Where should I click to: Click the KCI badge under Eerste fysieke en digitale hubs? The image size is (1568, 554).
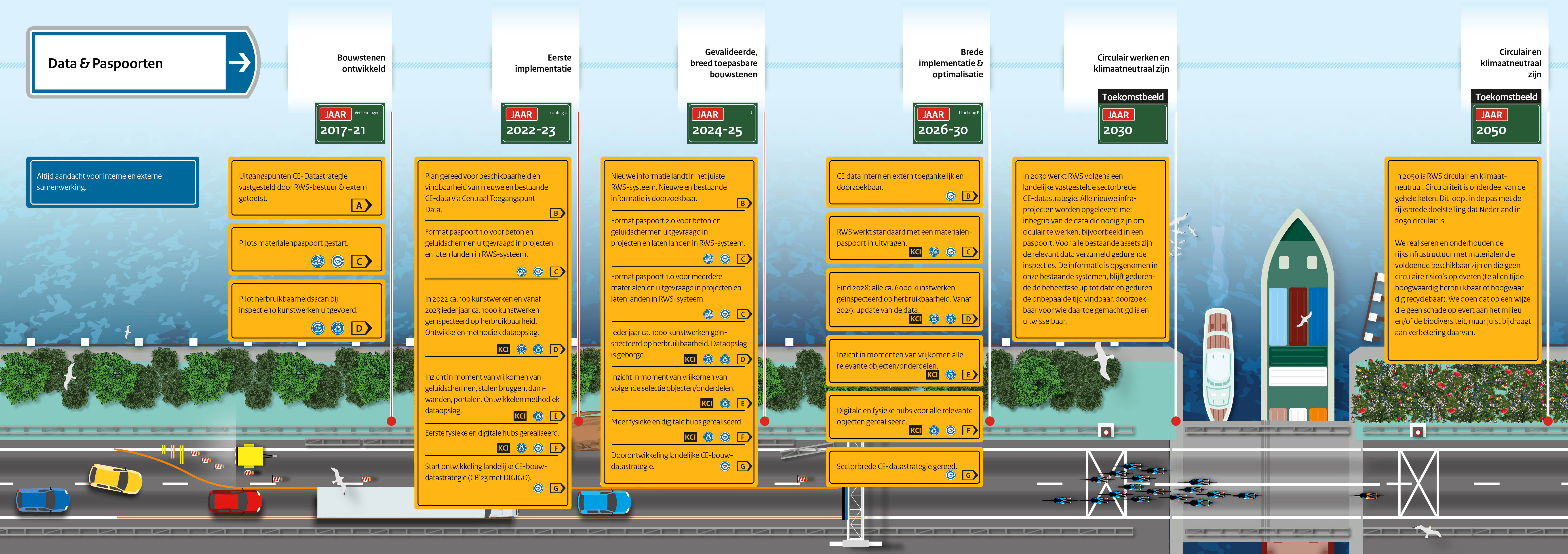(x=503, y=448)
